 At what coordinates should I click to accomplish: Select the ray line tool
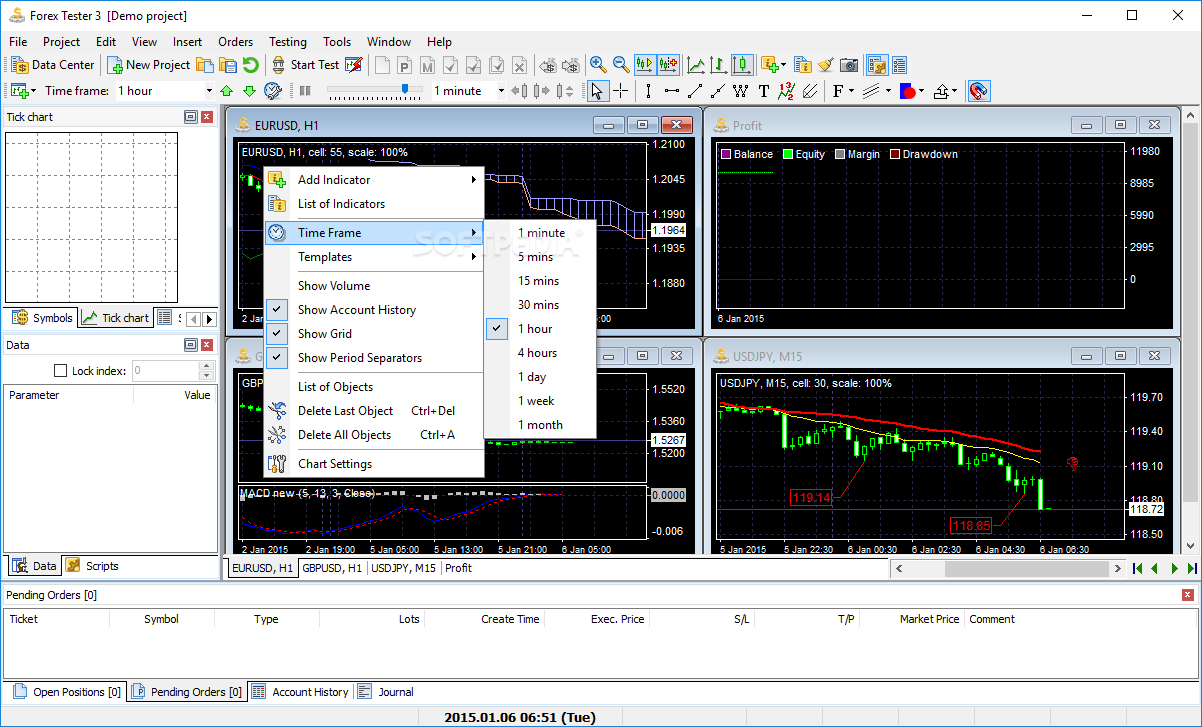click(x=717, y=91)
